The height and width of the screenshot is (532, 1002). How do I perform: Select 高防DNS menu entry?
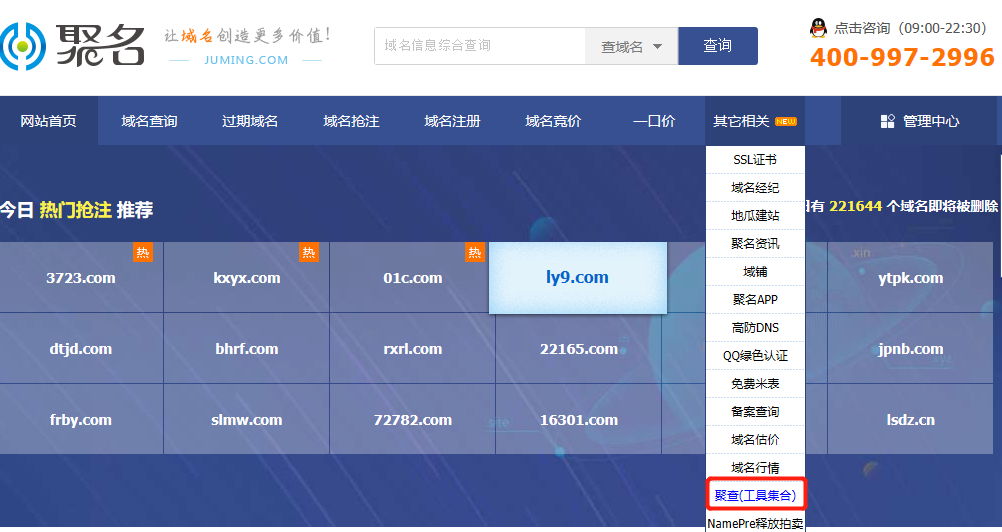(755, 328)
